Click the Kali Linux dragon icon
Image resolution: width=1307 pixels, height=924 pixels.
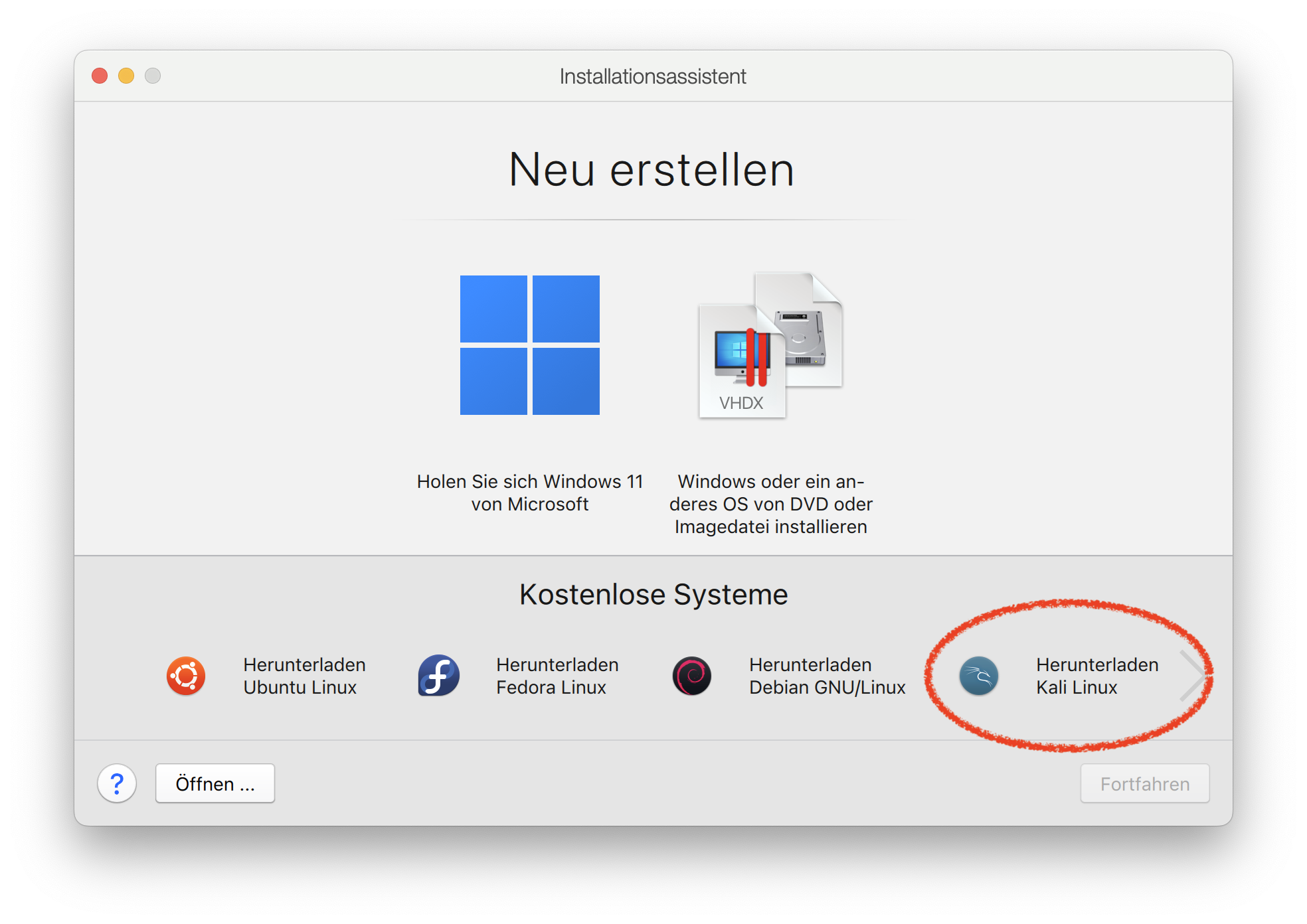pyautogui.click(x=978, y=676)
